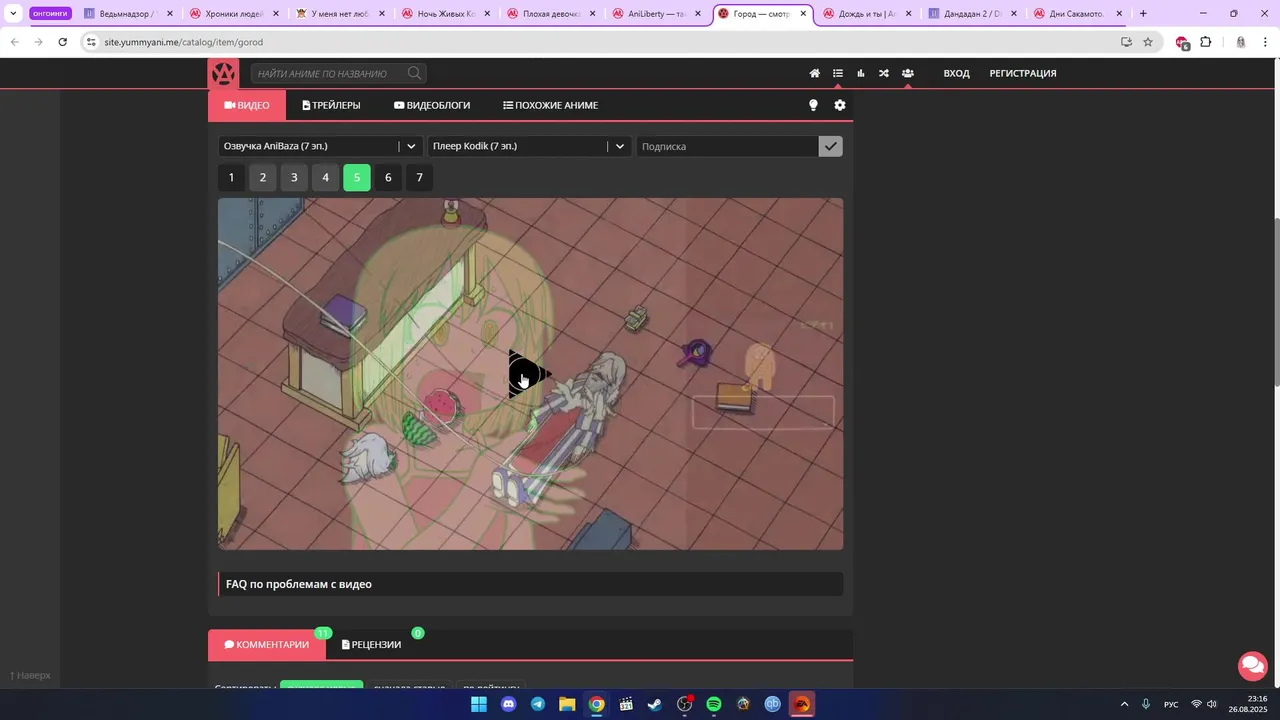Open Steam from the taskbar
1280x720 pixels.
coord(655,704)
